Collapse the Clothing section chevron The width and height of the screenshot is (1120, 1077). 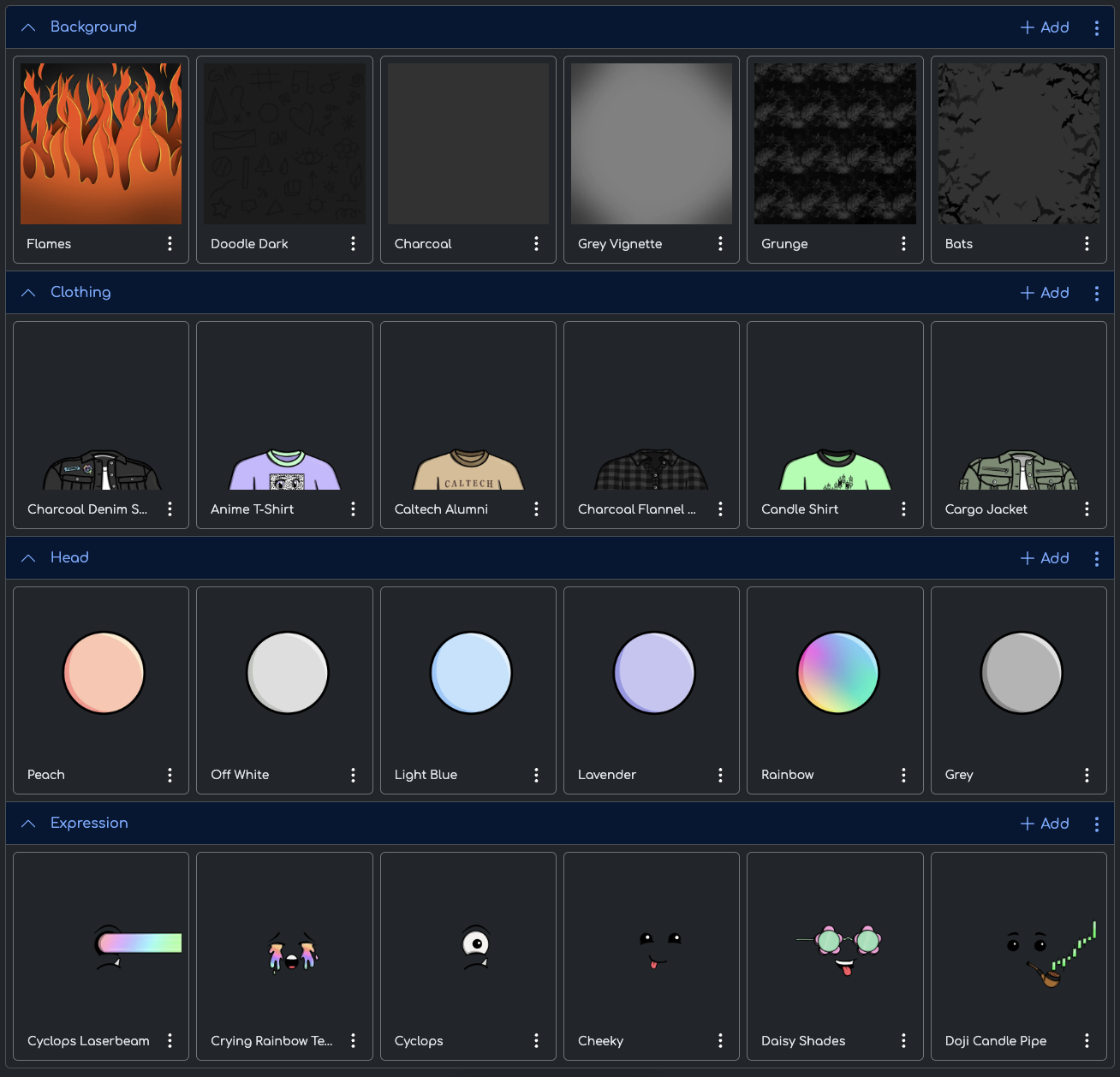click(28, 293)
